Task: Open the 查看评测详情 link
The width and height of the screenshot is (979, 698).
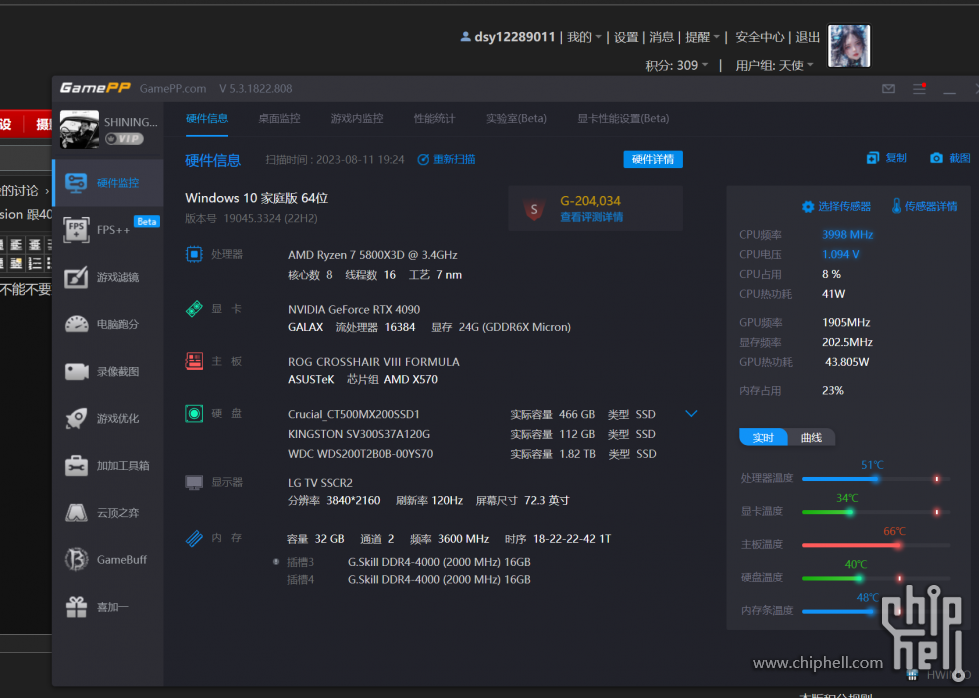Action: pos(591,217)
